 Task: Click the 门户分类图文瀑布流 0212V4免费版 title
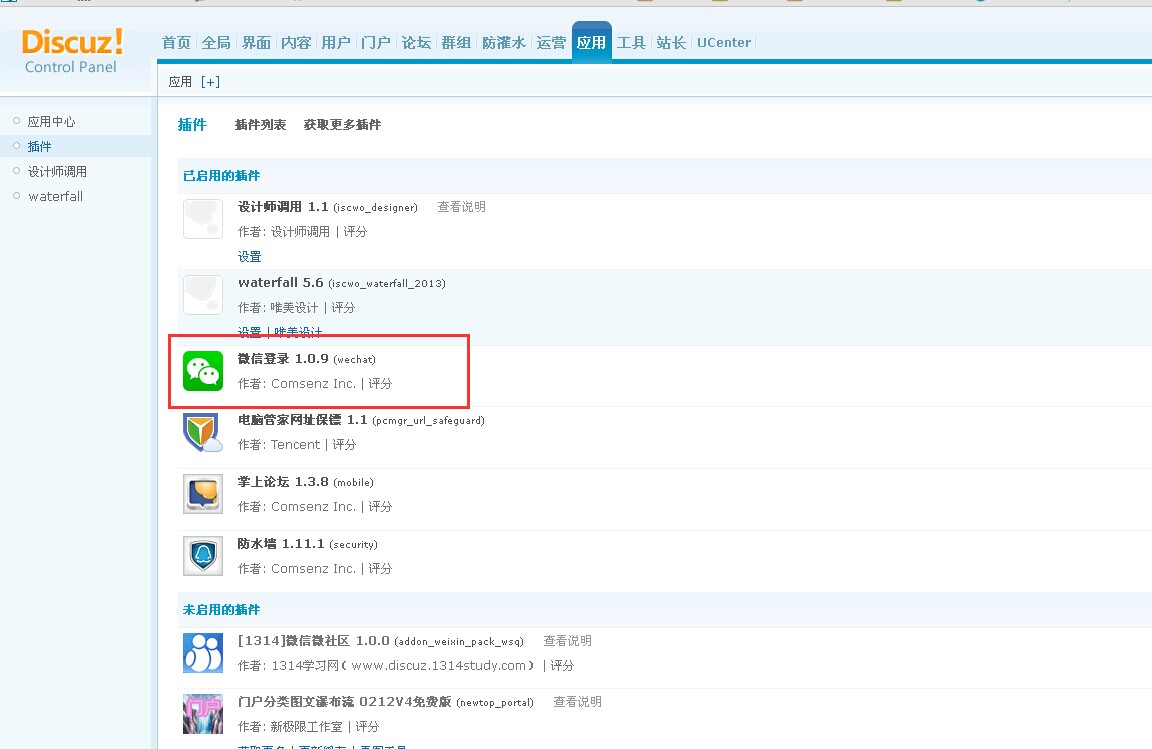click(x=345, y=701)
